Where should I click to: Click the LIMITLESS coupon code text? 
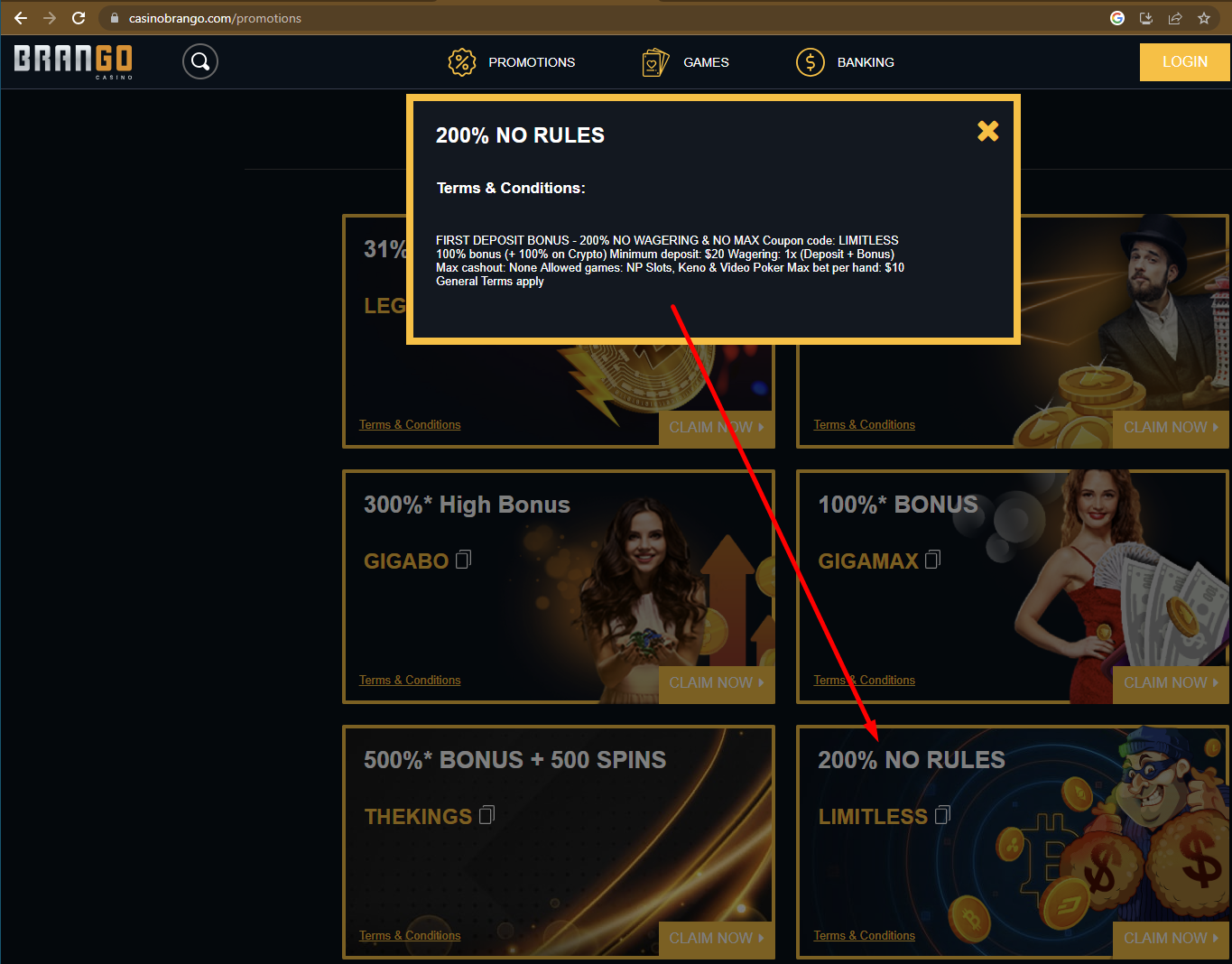coord(873,817)
